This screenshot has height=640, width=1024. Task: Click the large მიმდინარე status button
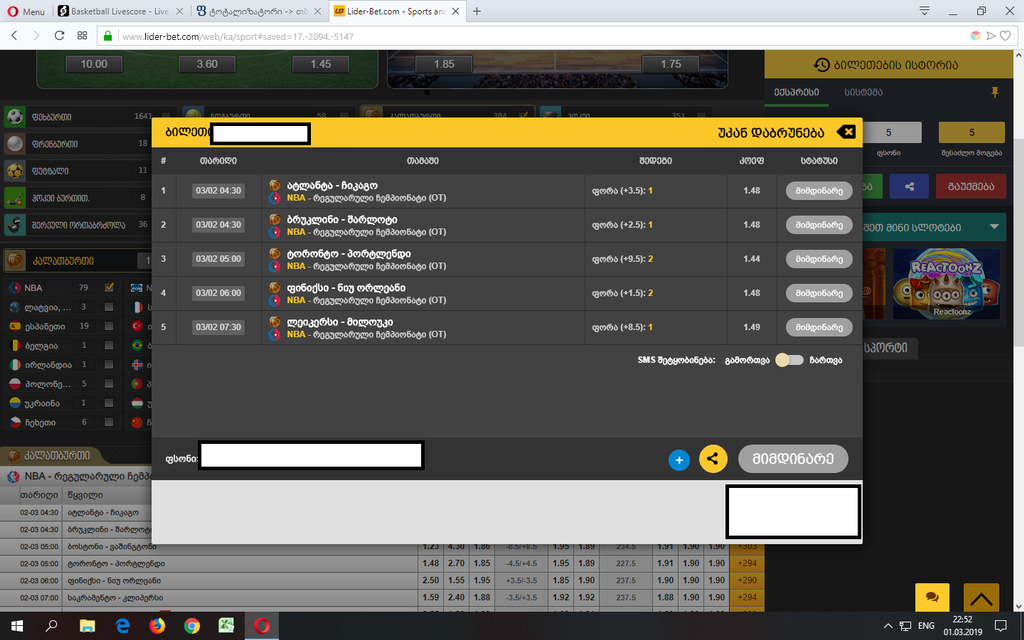click(x=793, y=458)
